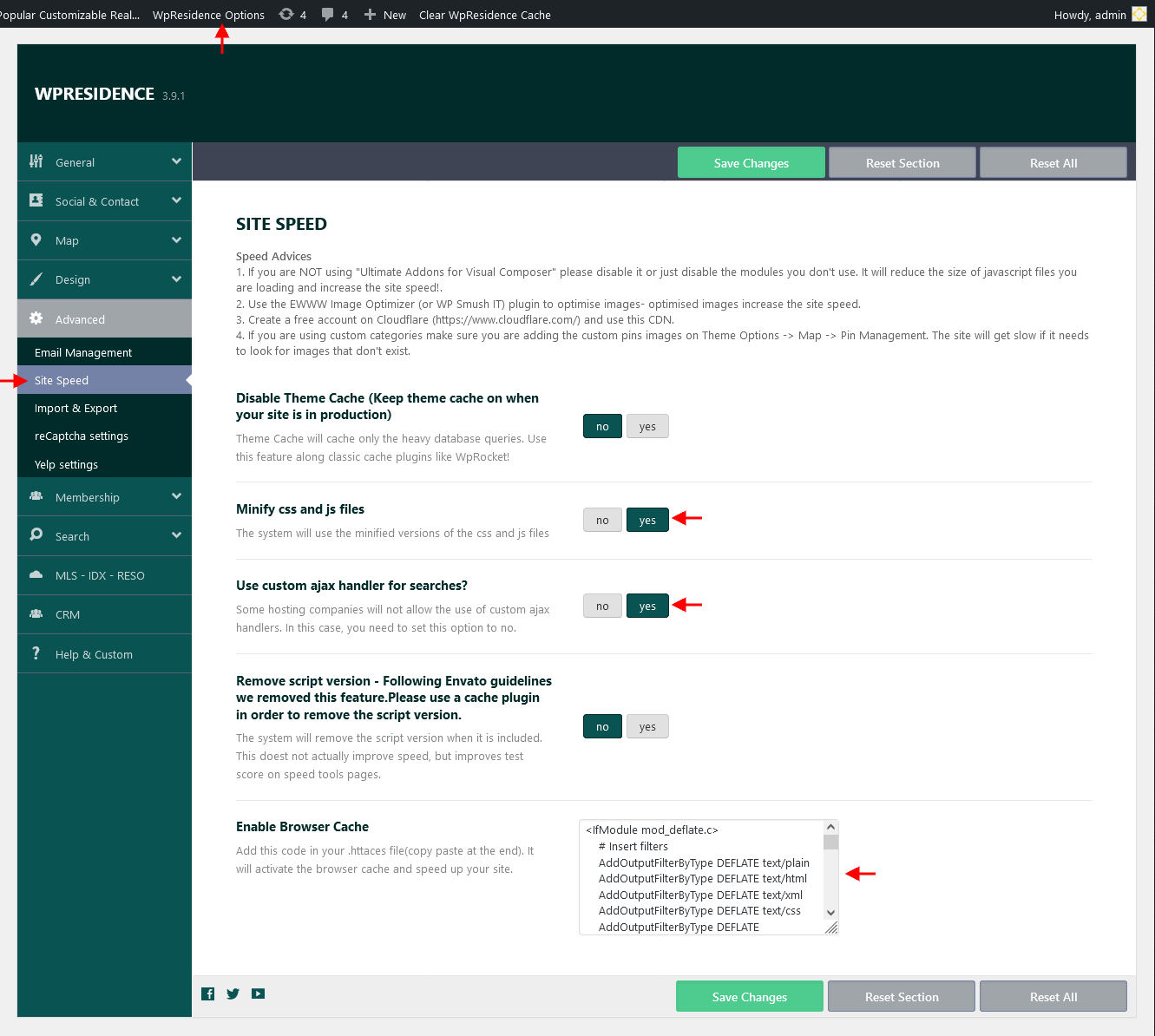Click the code textarea scroll-up arrow
This screenshot has height=1036, width=1155.
pos(830,827)
